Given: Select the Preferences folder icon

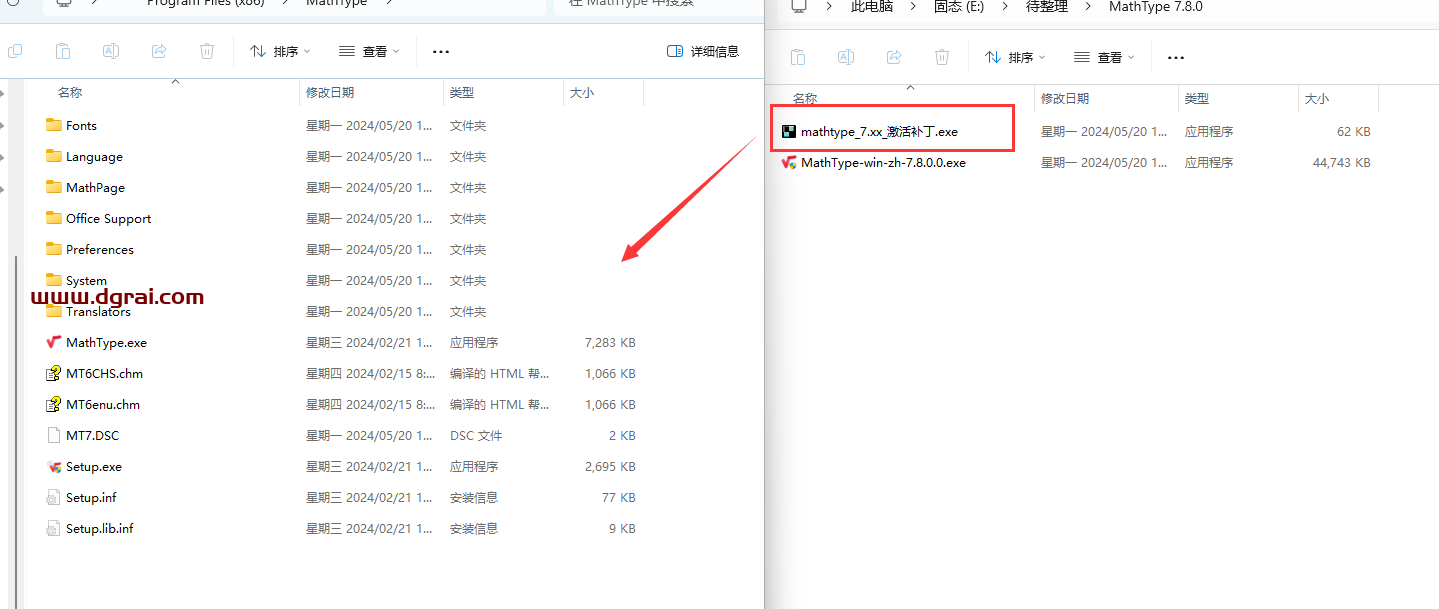Looking at the screenshot, I should (x=54, y=249).
